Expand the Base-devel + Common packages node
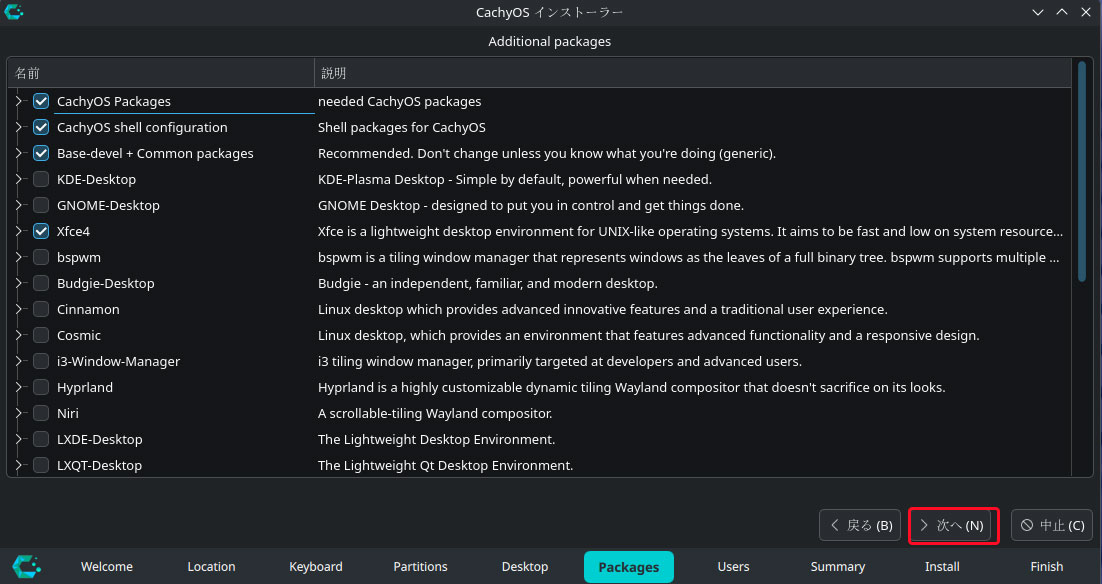Image resolution: width=1102 pixels, height=584 pixels. click(19, 153)
